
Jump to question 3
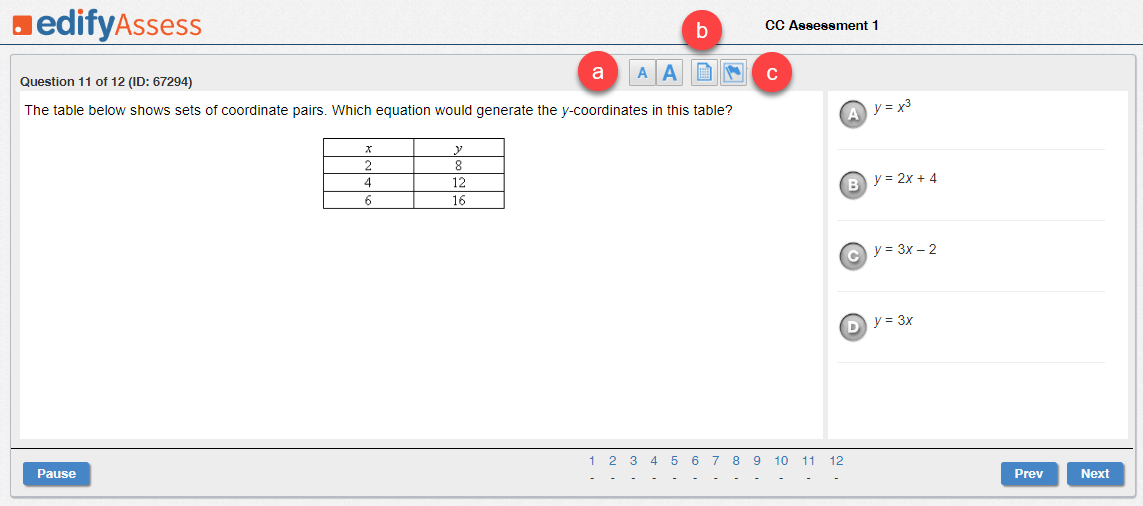coord(633,461)
